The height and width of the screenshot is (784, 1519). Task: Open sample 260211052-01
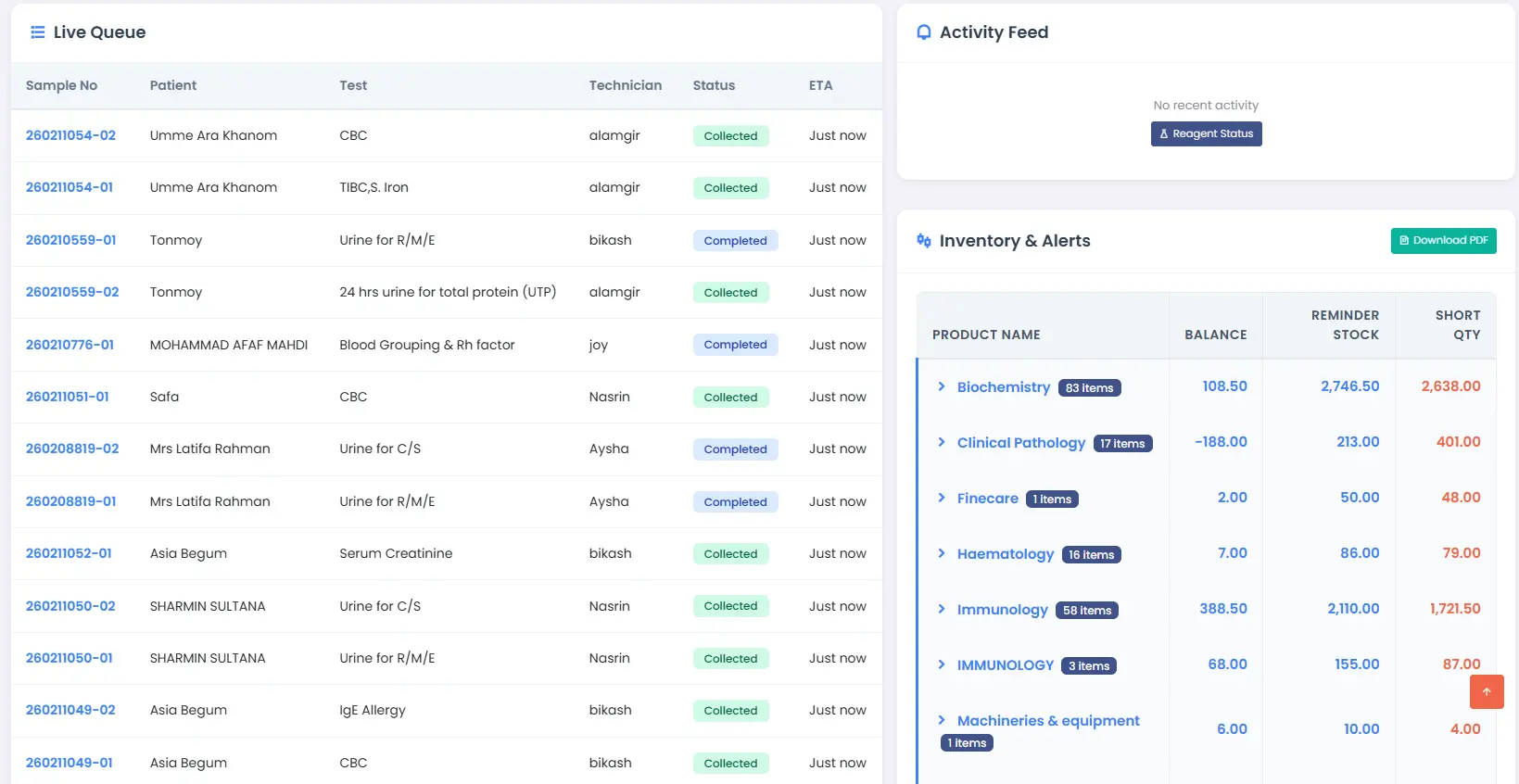tap(69, 553)
